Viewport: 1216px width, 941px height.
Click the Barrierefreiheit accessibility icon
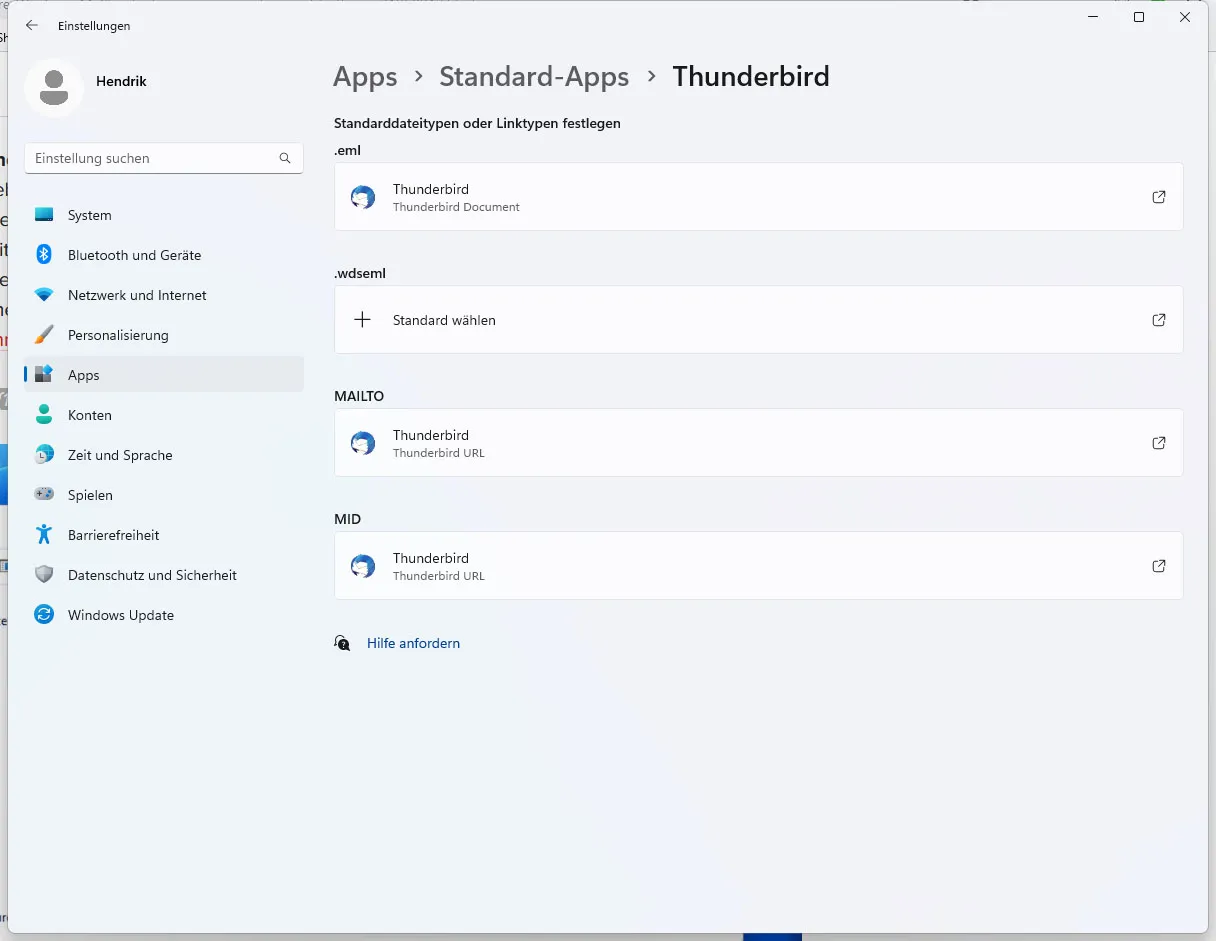click(x=44, y=535)
